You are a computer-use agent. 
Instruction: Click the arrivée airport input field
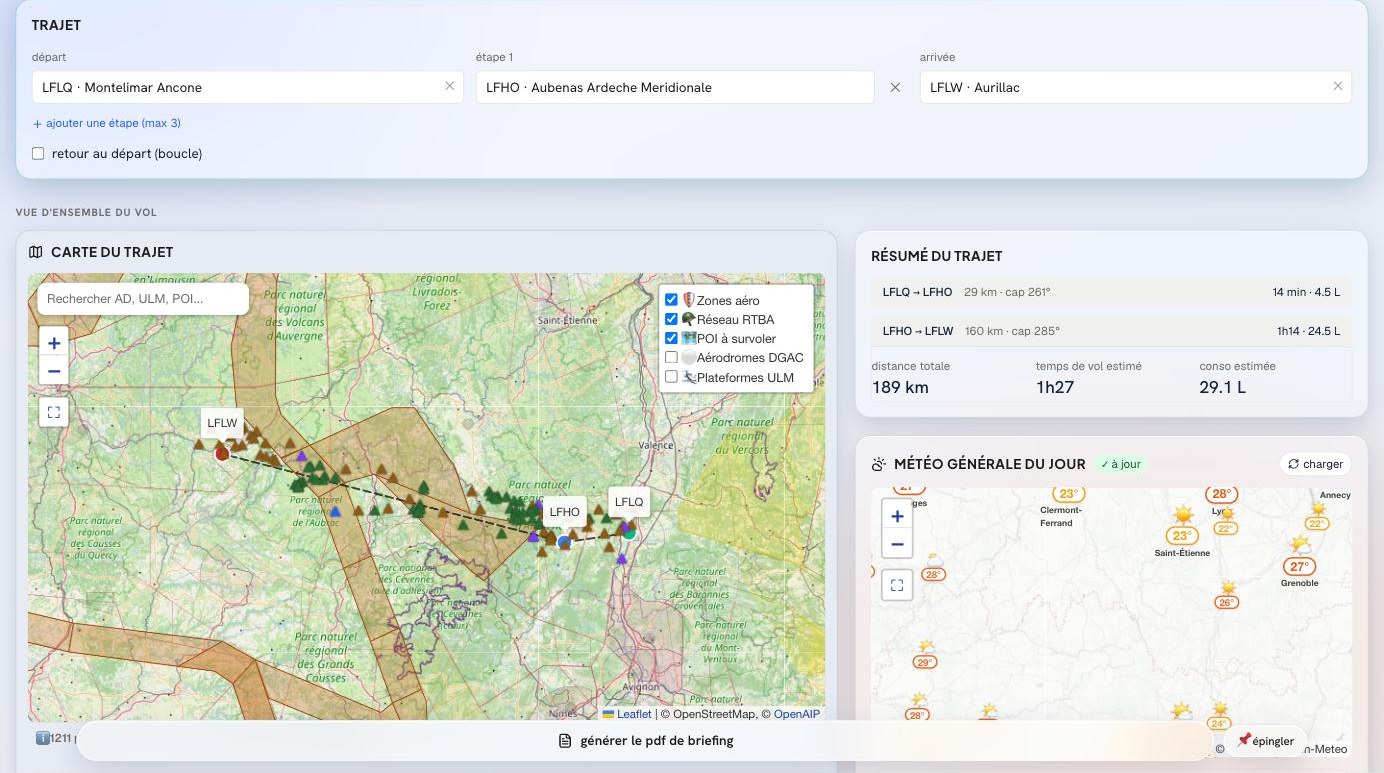[1135, 87]
